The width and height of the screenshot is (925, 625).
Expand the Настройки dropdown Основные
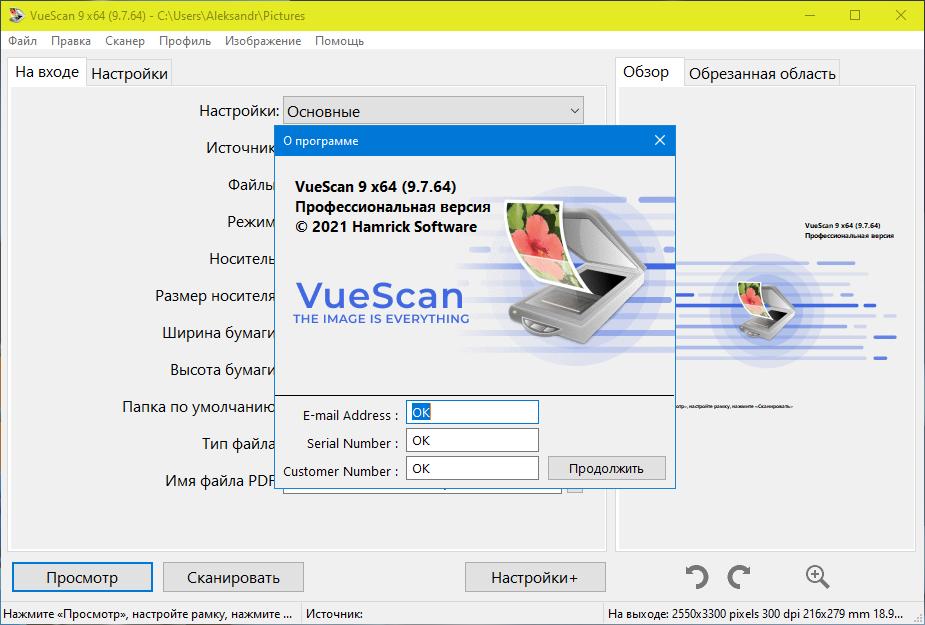[x=574, y=111]
